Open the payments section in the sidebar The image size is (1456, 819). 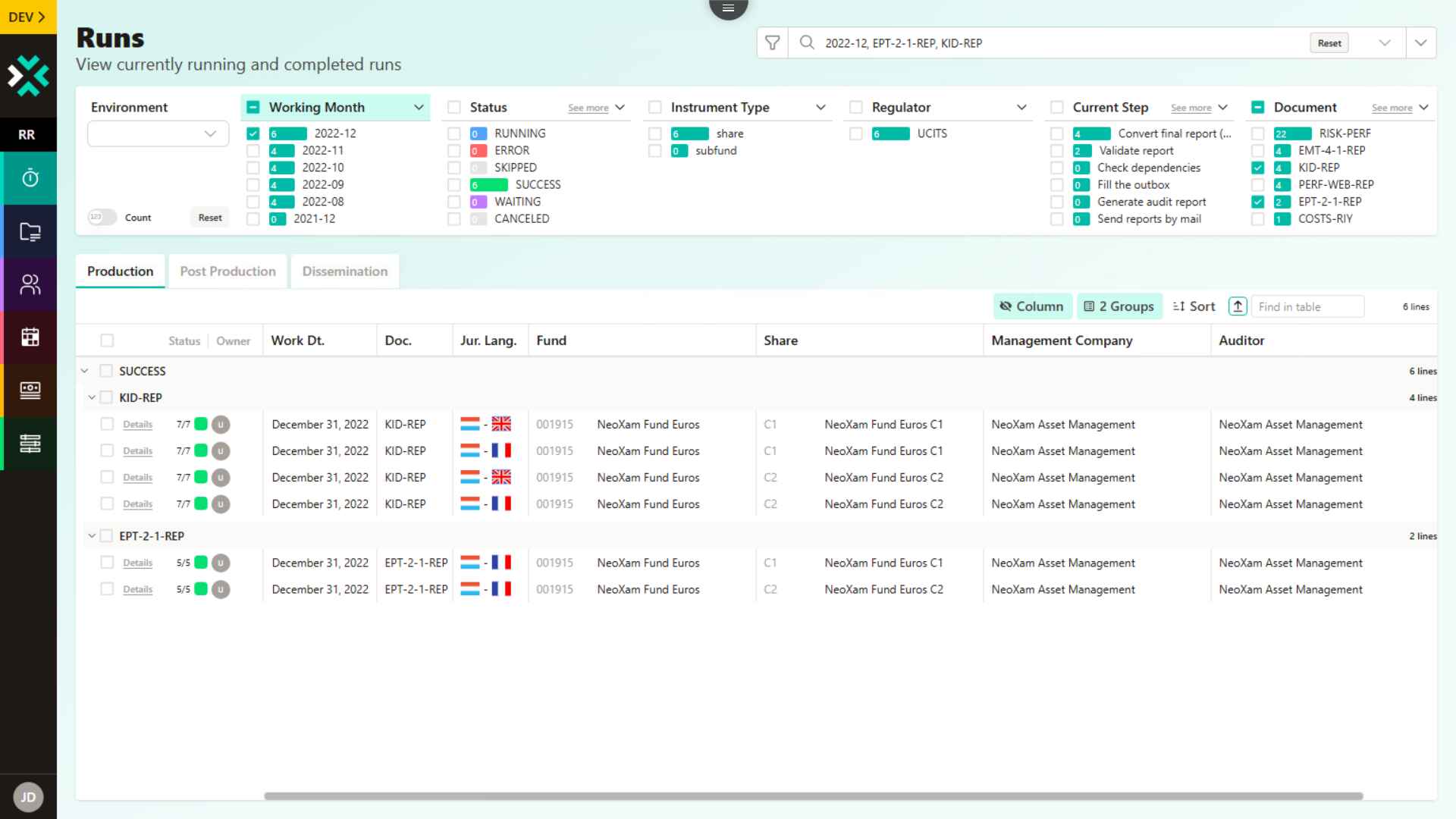pyautogui.click(x=30, y=390)
